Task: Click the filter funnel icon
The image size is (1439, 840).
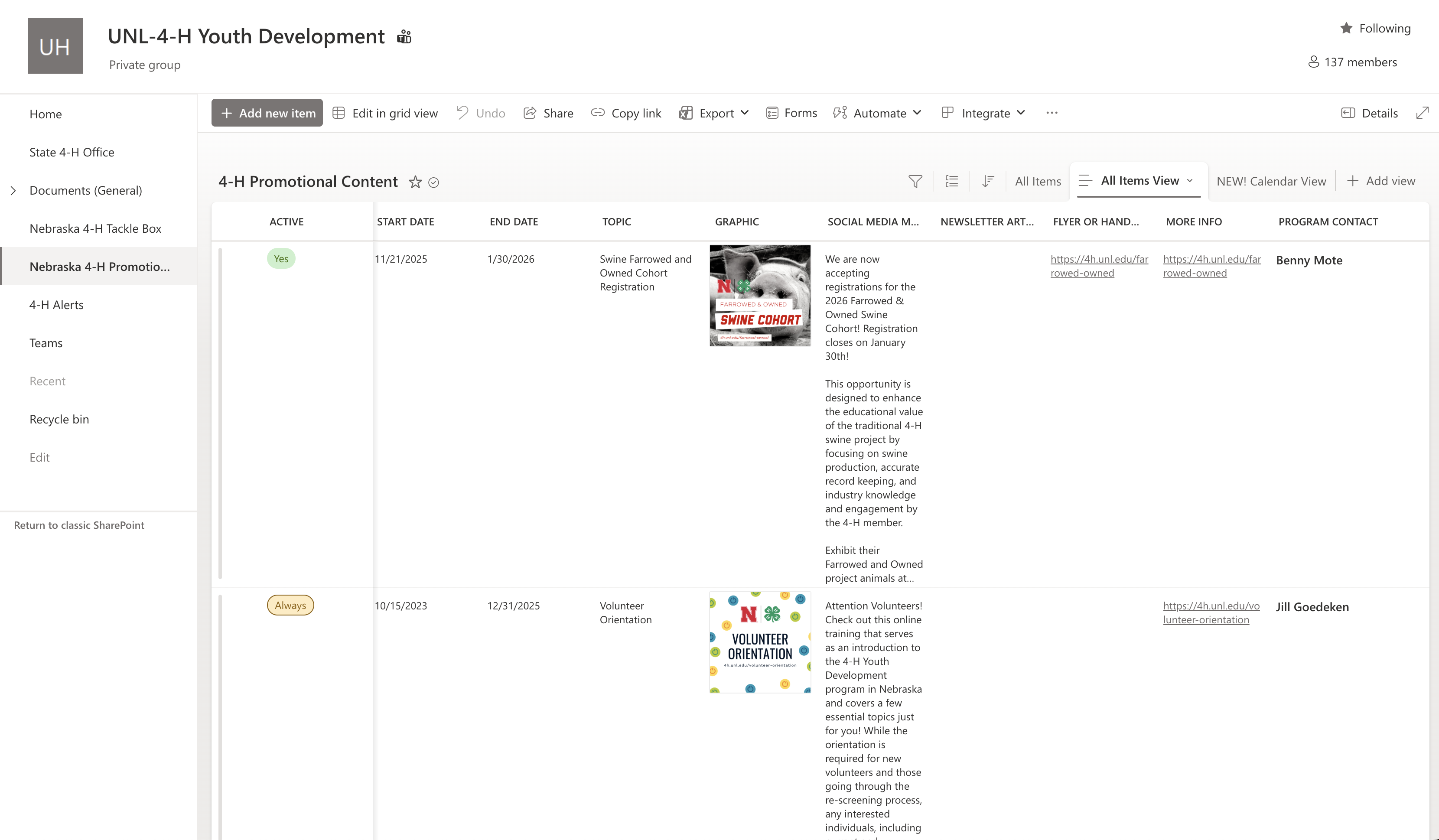Action: (x=915, y=182)
